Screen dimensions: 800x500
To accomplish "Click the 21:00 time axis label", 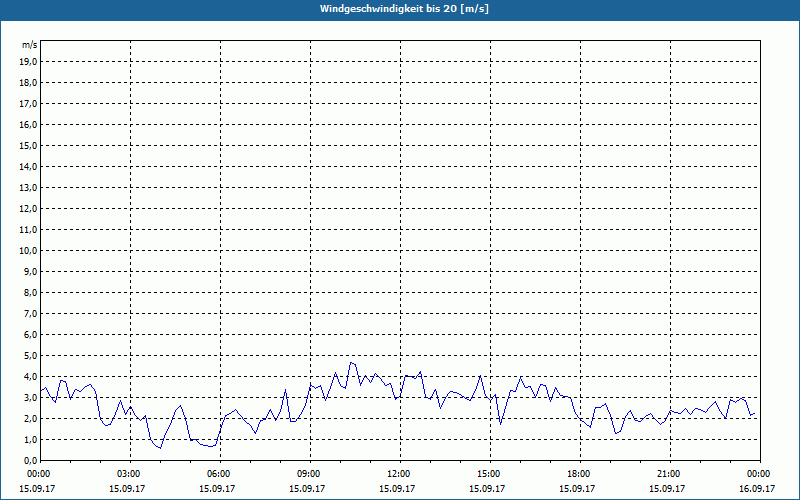I will click(670, 474).
